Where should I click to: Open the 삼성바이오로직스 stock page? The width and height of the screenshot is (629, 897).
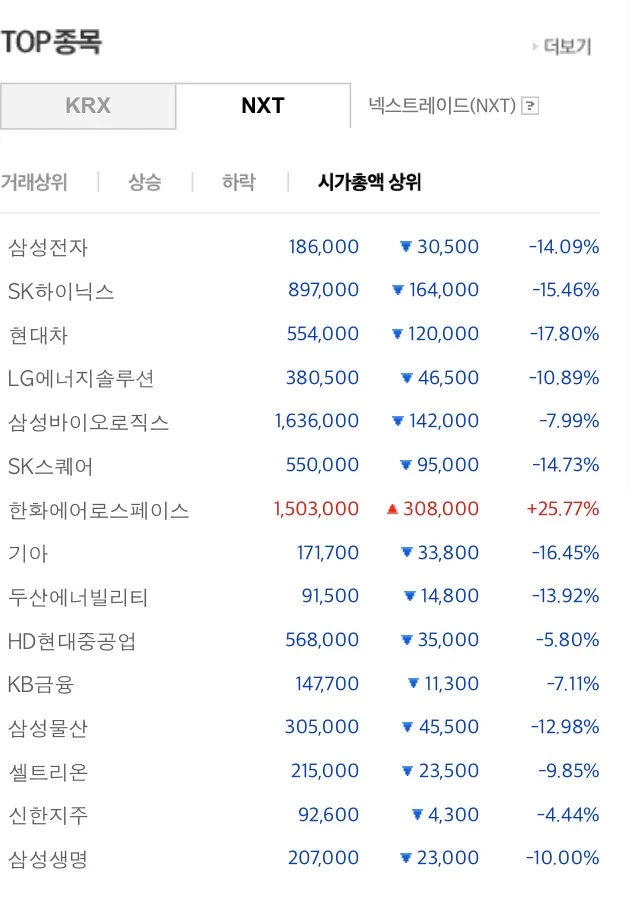click(x=89, y=422)
